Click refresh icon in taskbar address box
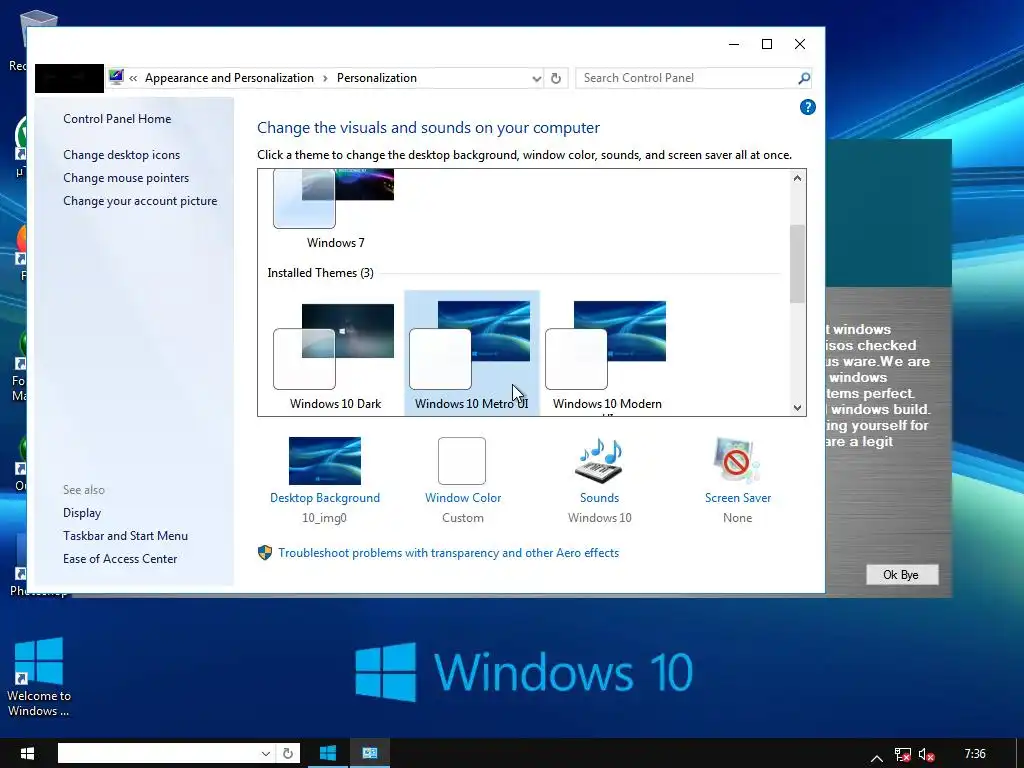This screenshot has width=1024, height=768. (288, 753)
